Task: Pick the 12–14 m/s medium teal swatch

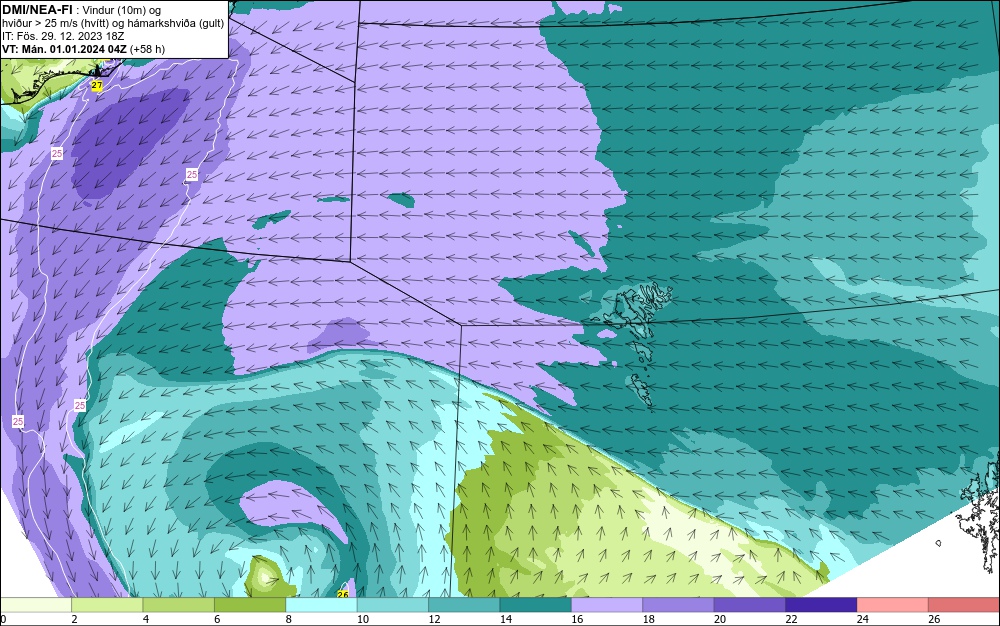Action: pos(464,605)
